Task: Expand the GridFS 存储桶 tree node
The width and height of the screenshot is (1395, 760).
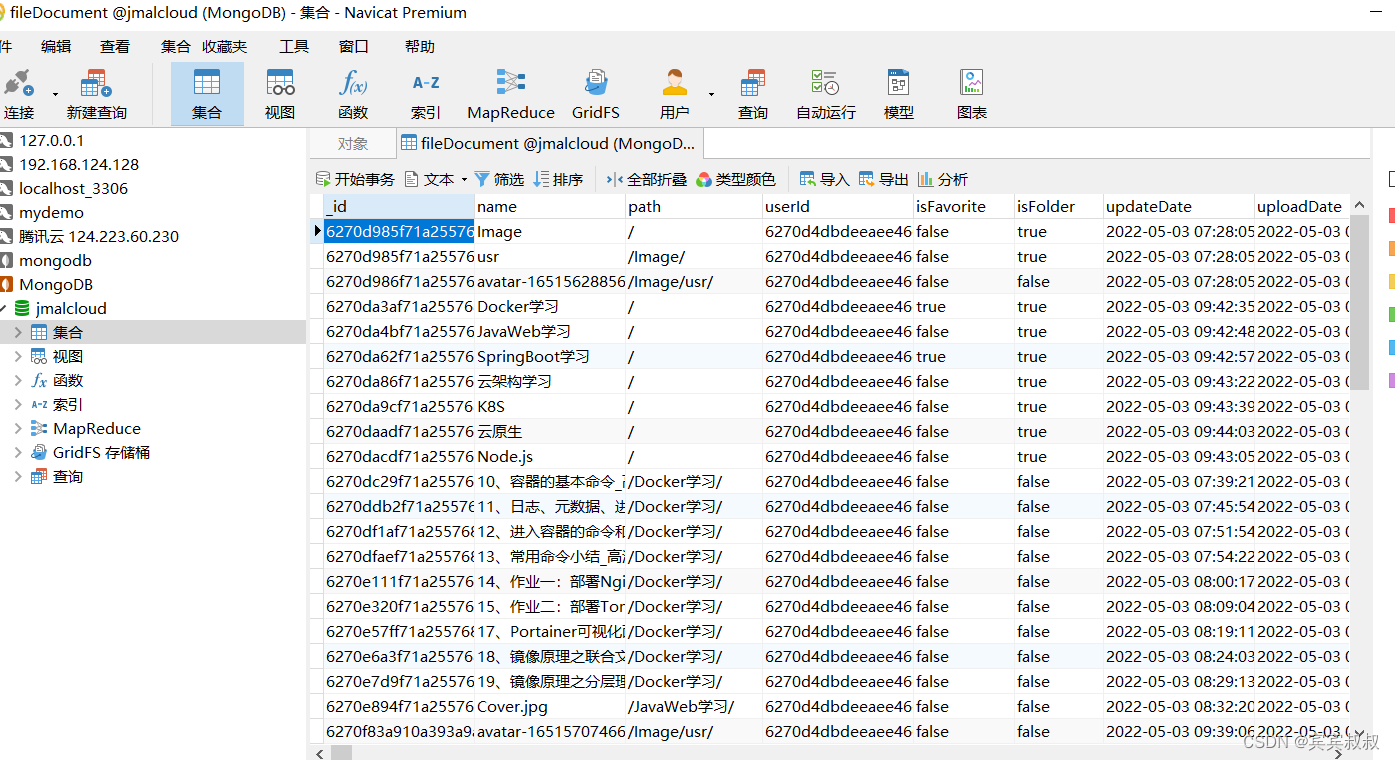Action: coord(18,452)
